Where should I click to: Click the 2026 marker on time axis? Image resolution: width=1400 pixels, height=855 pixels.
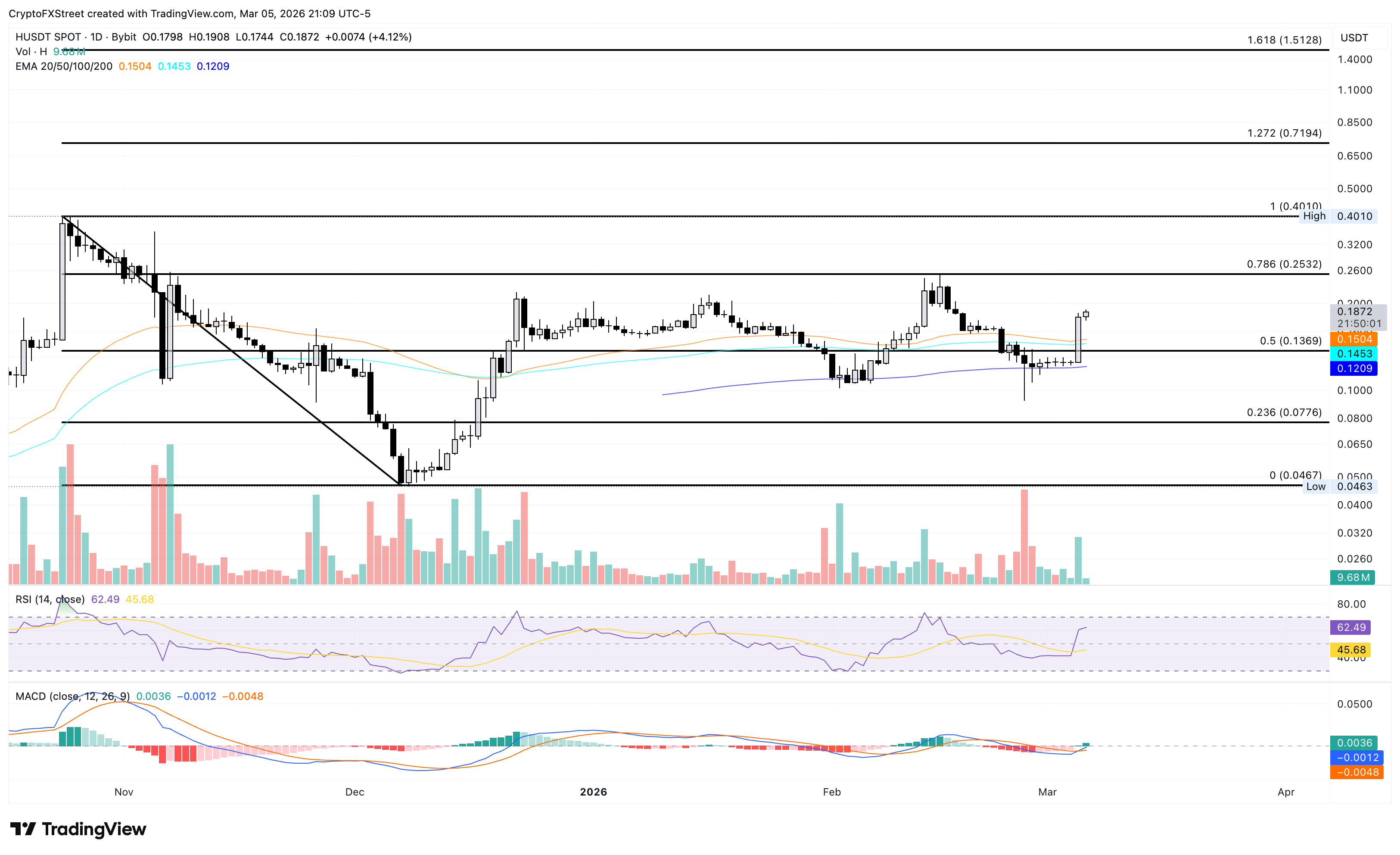pos(593,792)
